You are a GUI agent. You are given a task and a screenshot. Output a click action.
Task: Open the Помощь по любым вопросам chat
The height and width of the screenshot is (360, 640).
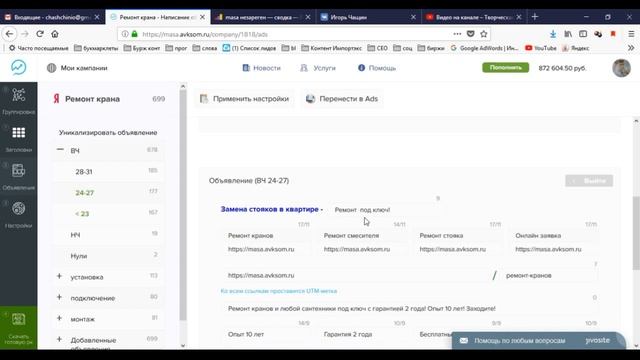pos(539,340)
